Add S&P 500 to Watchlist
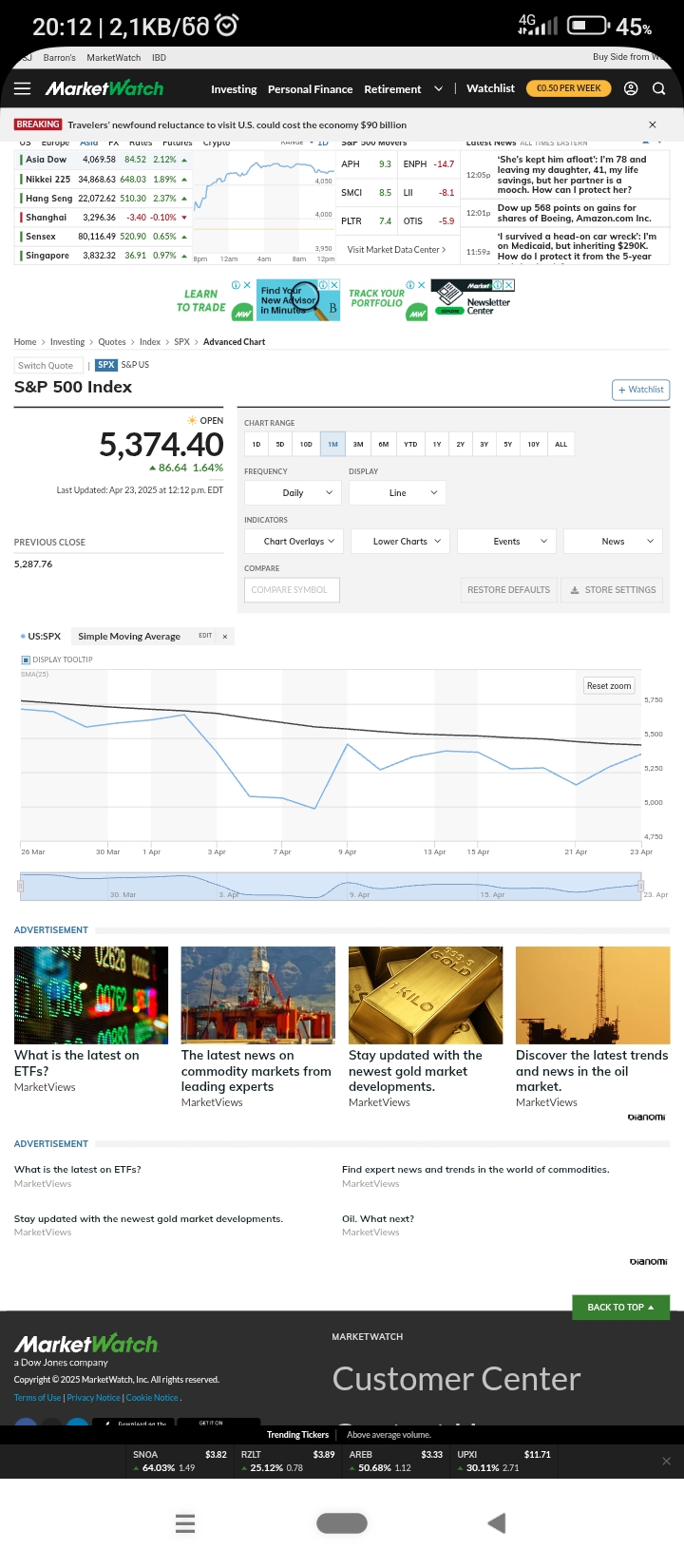 pos(641,390)
